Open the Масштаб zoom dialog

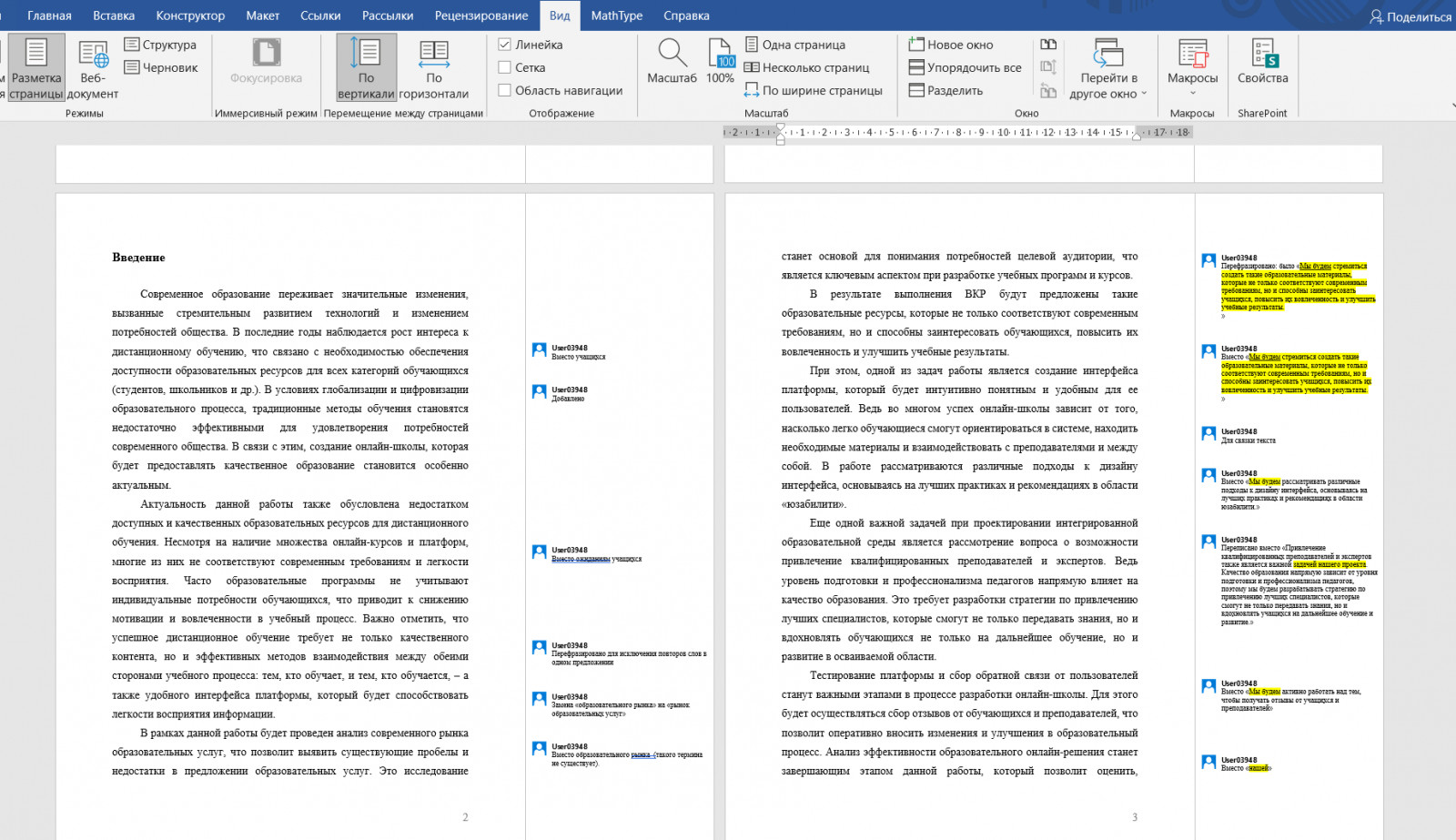tap(672, 62)
